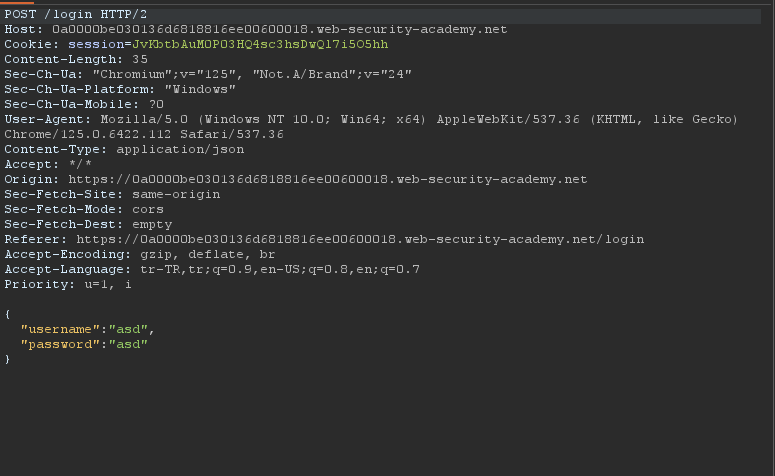The height and width of the screenshot is (476, 775).
Task: Click the Sec-Fetch-Site same-origin value
Action: (x=176, y=194)
